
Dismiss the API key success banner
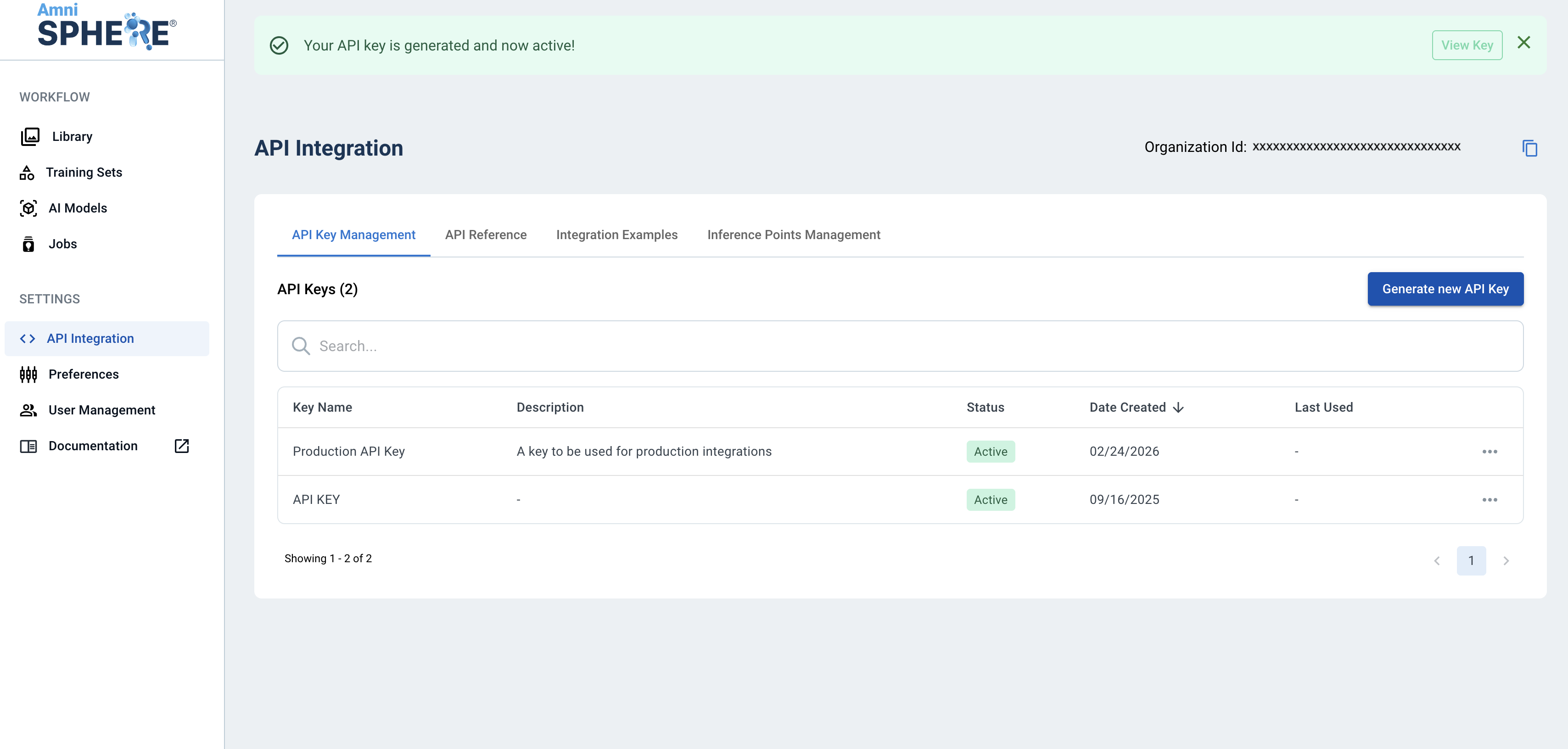1523,43
